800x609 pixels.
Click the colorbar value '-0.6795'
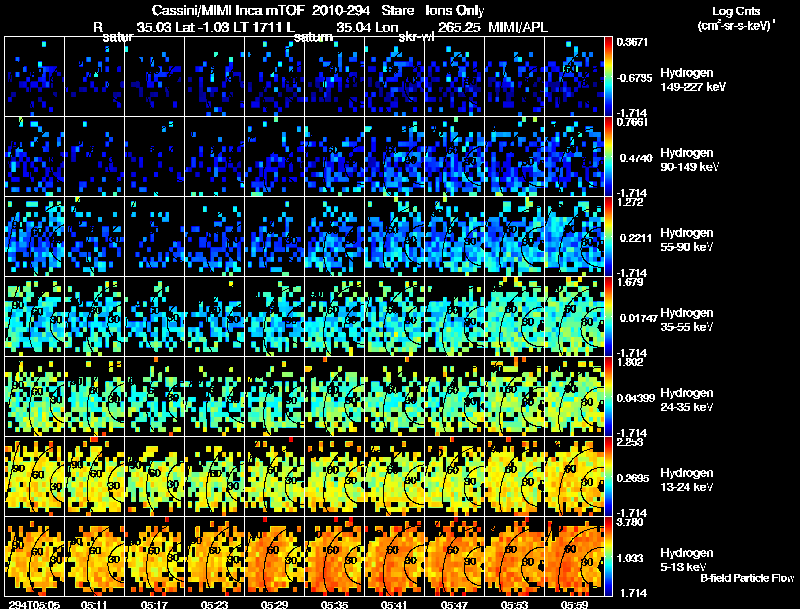click(x=634, y=78)
